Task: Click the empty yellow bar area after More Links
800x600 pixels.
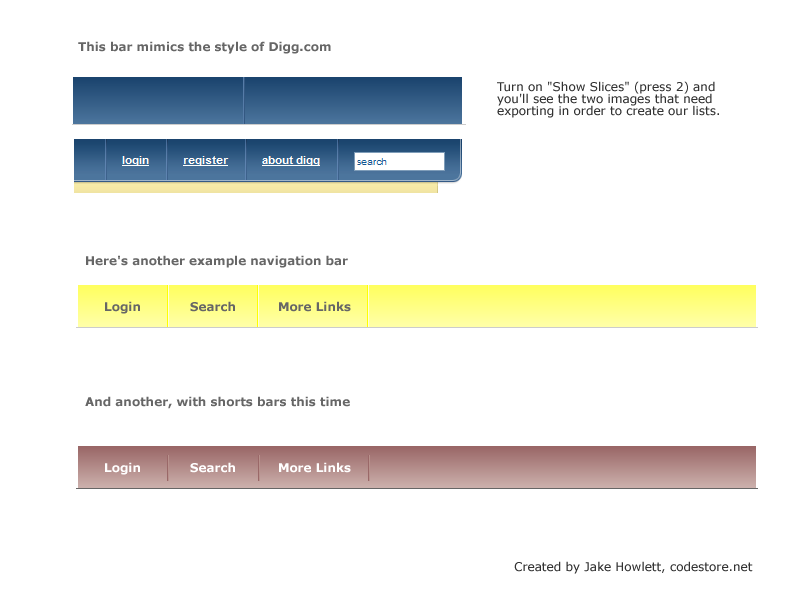Action: pyautogui.click(x=562, y=307)
